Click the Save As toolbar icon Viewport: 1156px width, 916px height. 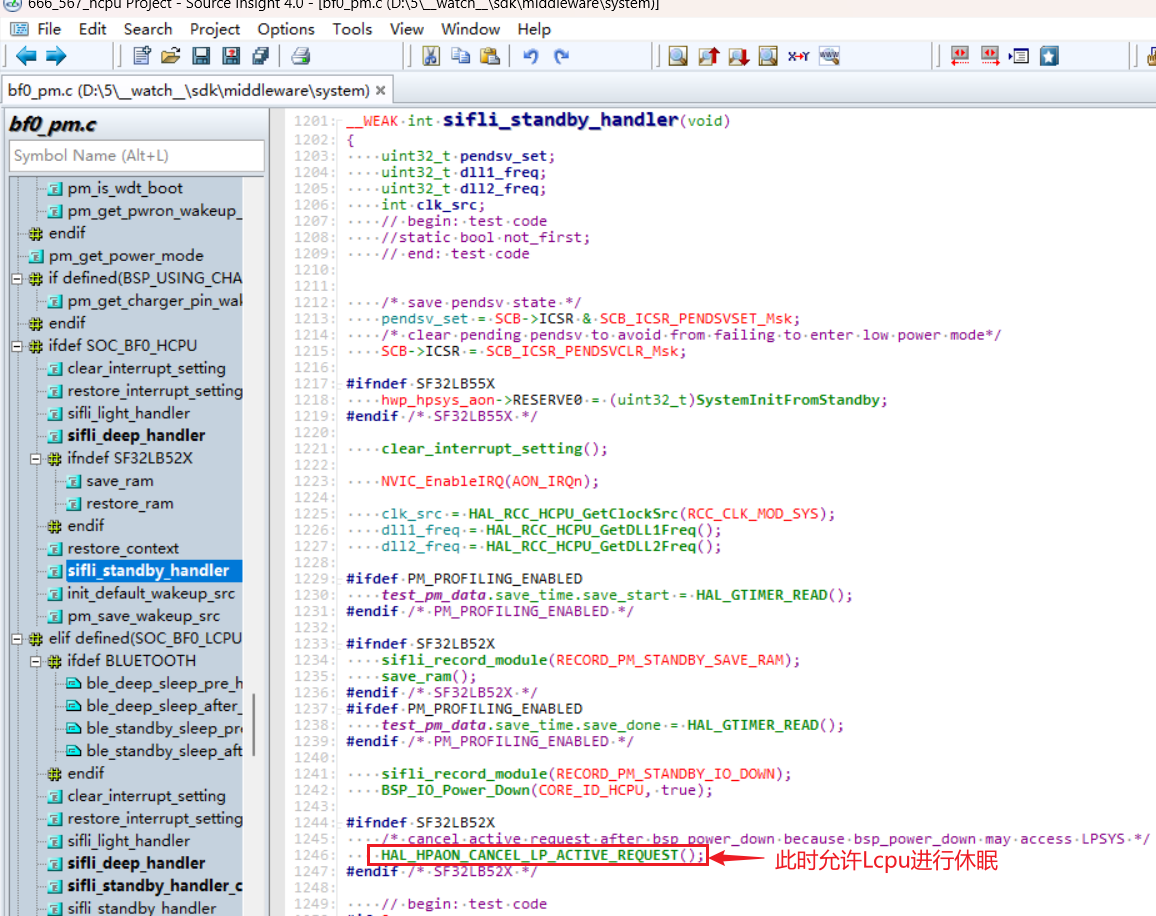[231, 56]
